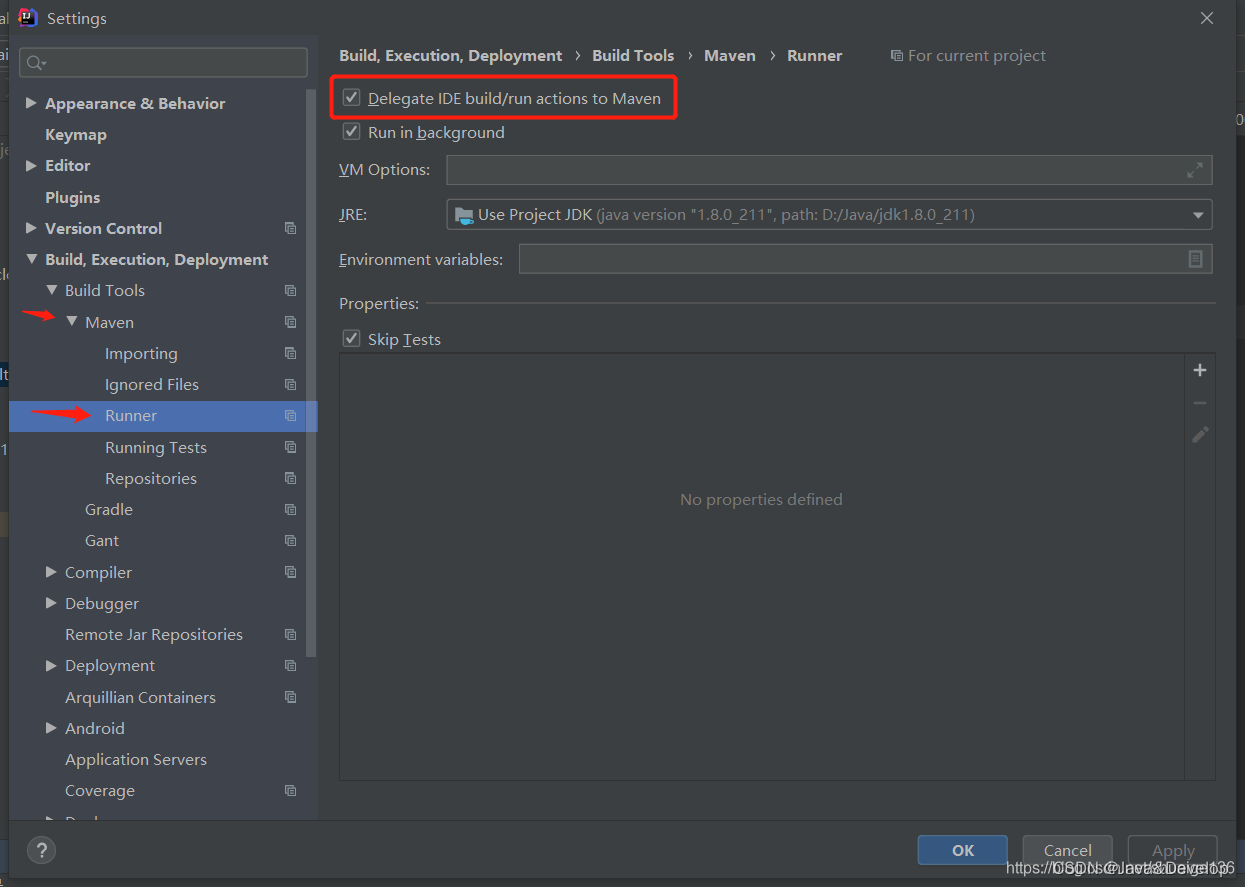
Task: Collapse the Build Tools node
Action: click(x=51, y=290)
